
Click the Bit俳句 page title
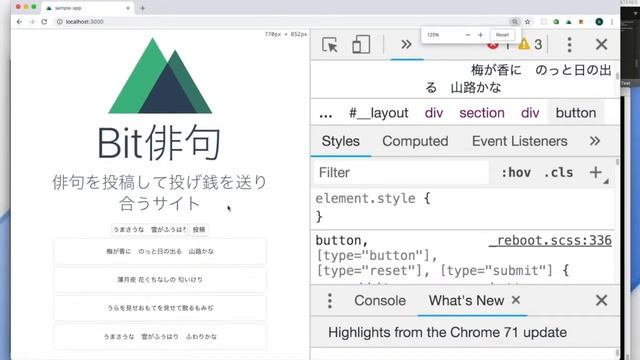(x=159, y=143)
